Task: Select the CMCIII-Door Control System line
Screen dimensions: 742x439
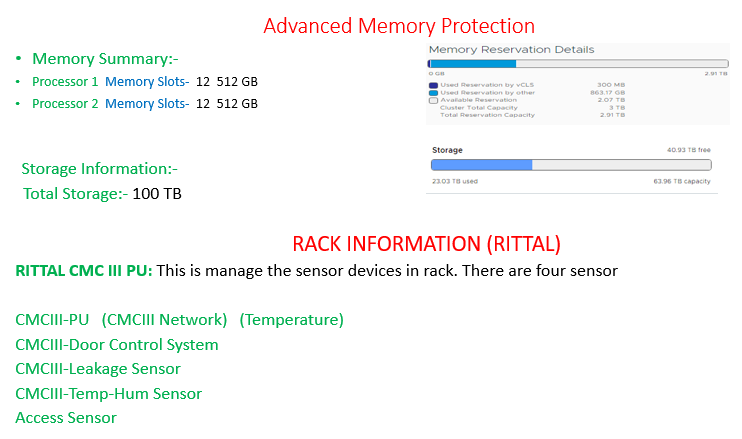Action: [117, 345]
